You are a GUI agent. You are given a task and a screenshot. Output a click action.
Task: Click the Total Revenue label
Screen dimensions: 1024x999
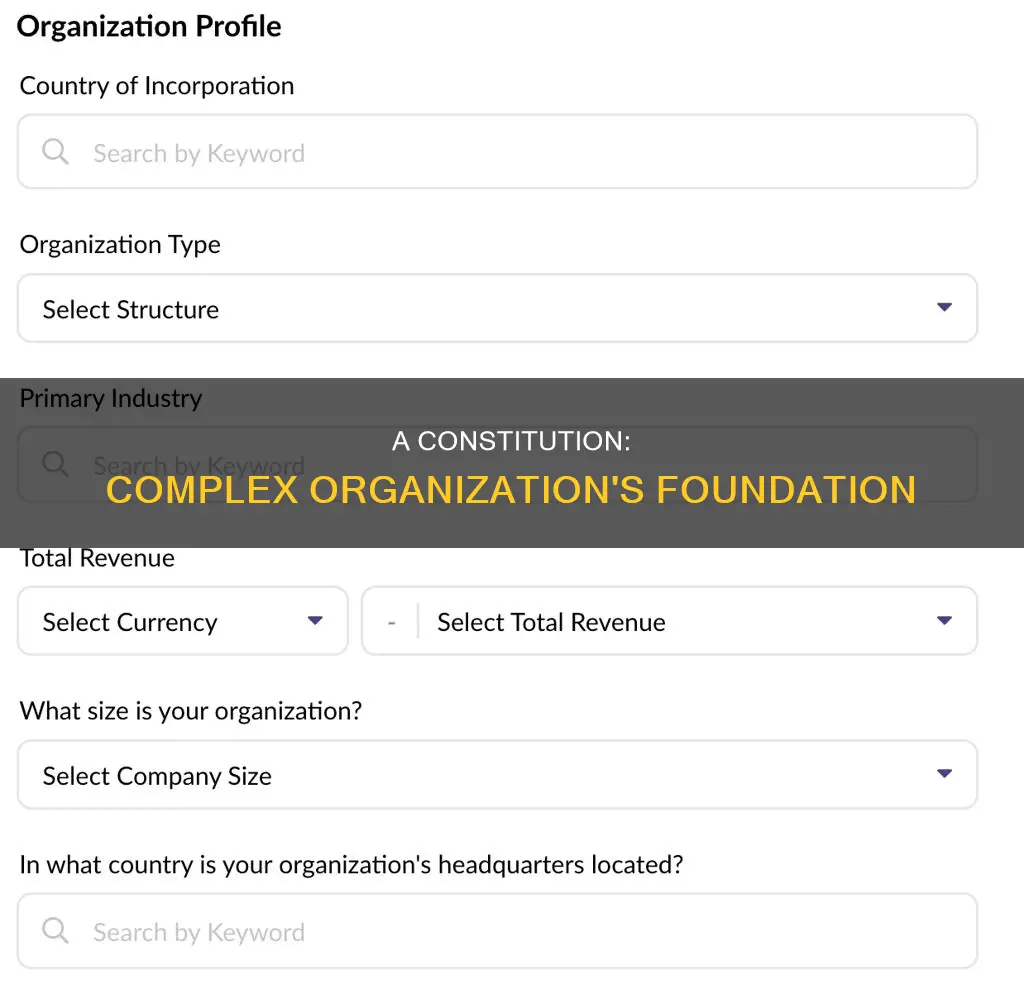[97, 558]
